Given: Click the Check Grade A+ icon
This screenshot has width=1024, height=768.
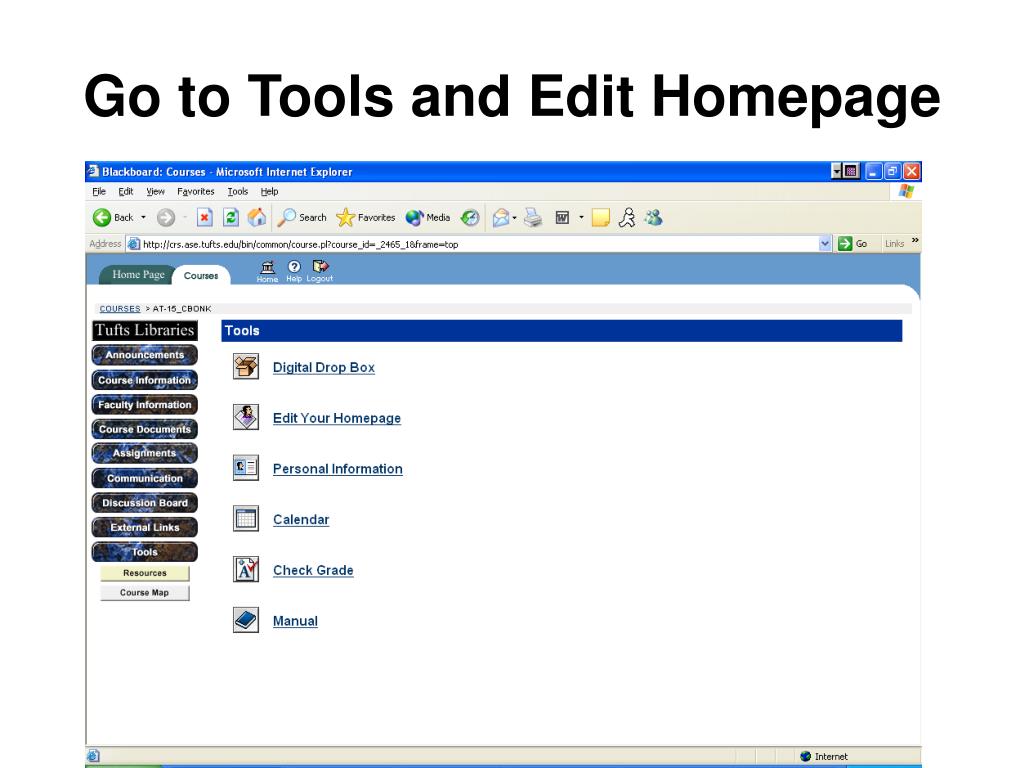Looking at the screenshot, I should [246, 569].
